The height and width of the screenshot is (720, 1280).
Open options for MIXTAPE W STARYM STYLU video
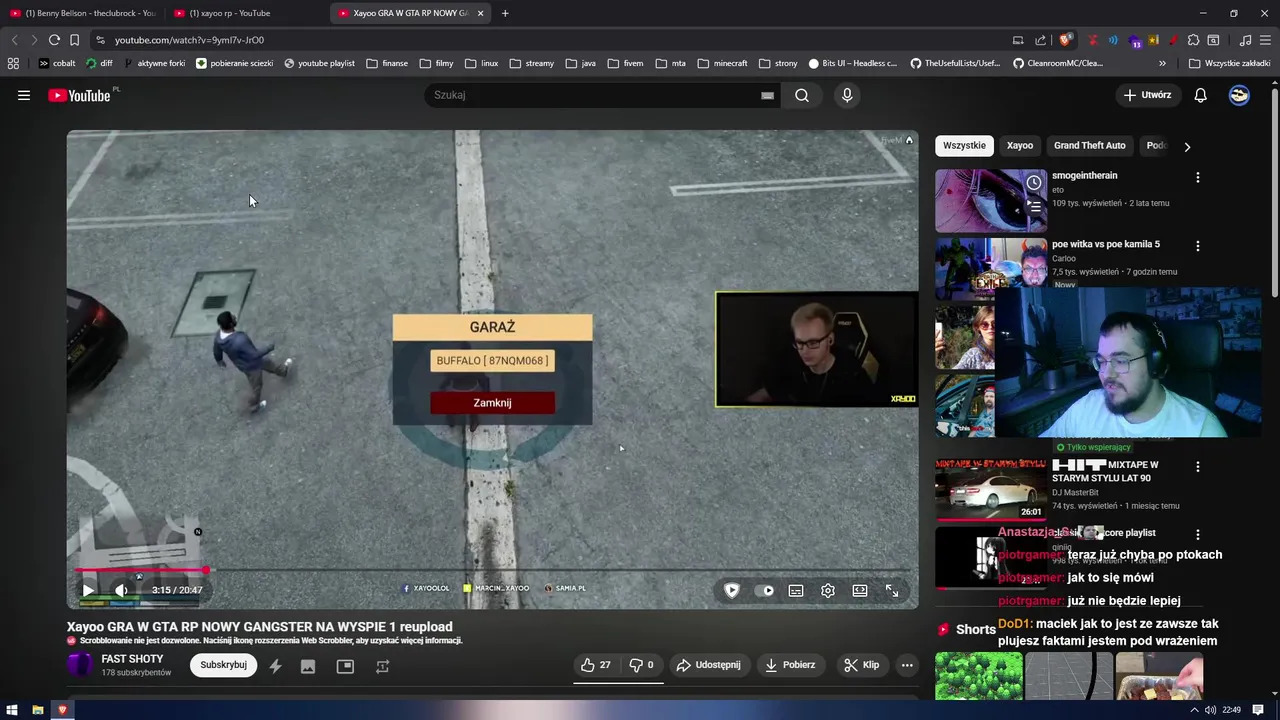pos(1198,467)
